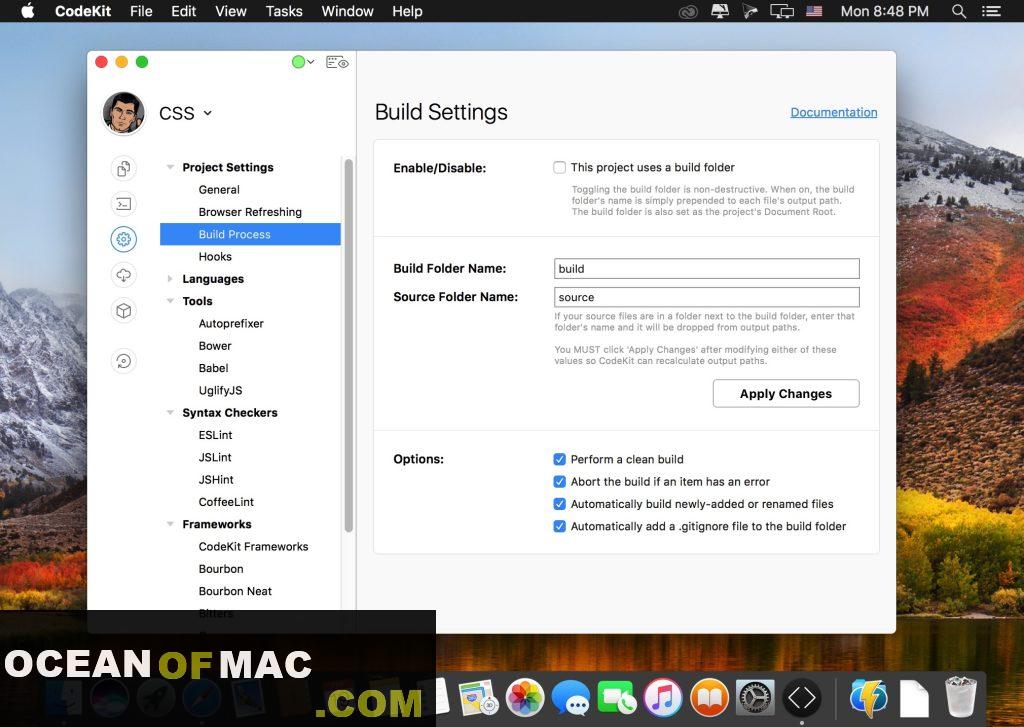Open the Trash from the Dock

click(961, 698)
